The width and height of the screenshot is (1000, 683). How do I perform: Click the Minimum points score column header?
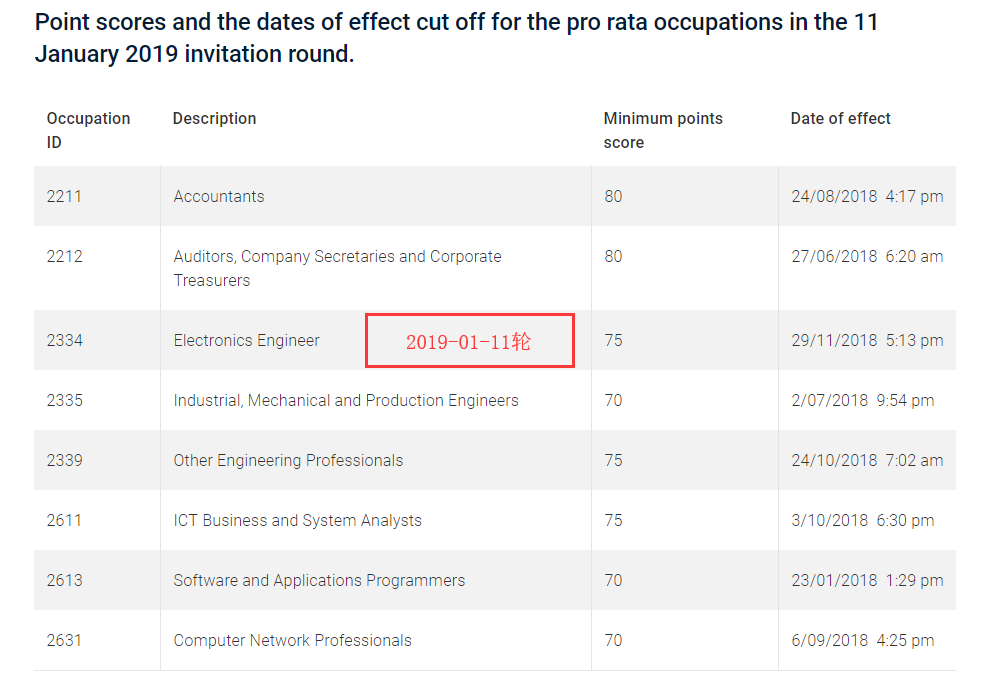[662, 130]
